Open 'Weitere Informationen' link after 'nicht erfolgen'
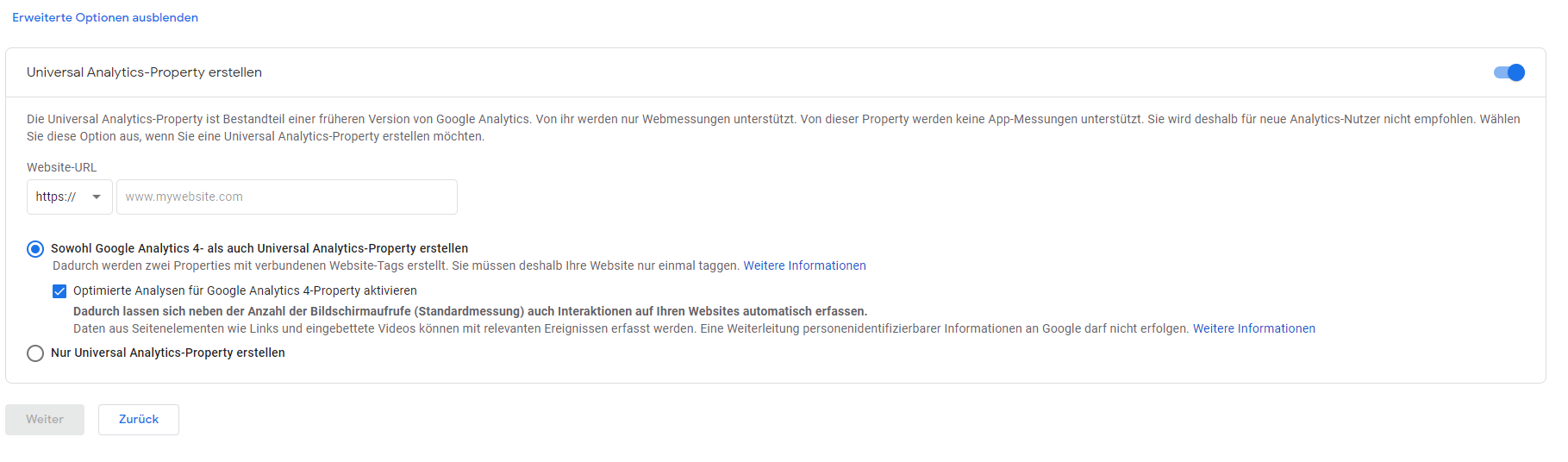The image size is (1568, 462). tap(1253, 328)
